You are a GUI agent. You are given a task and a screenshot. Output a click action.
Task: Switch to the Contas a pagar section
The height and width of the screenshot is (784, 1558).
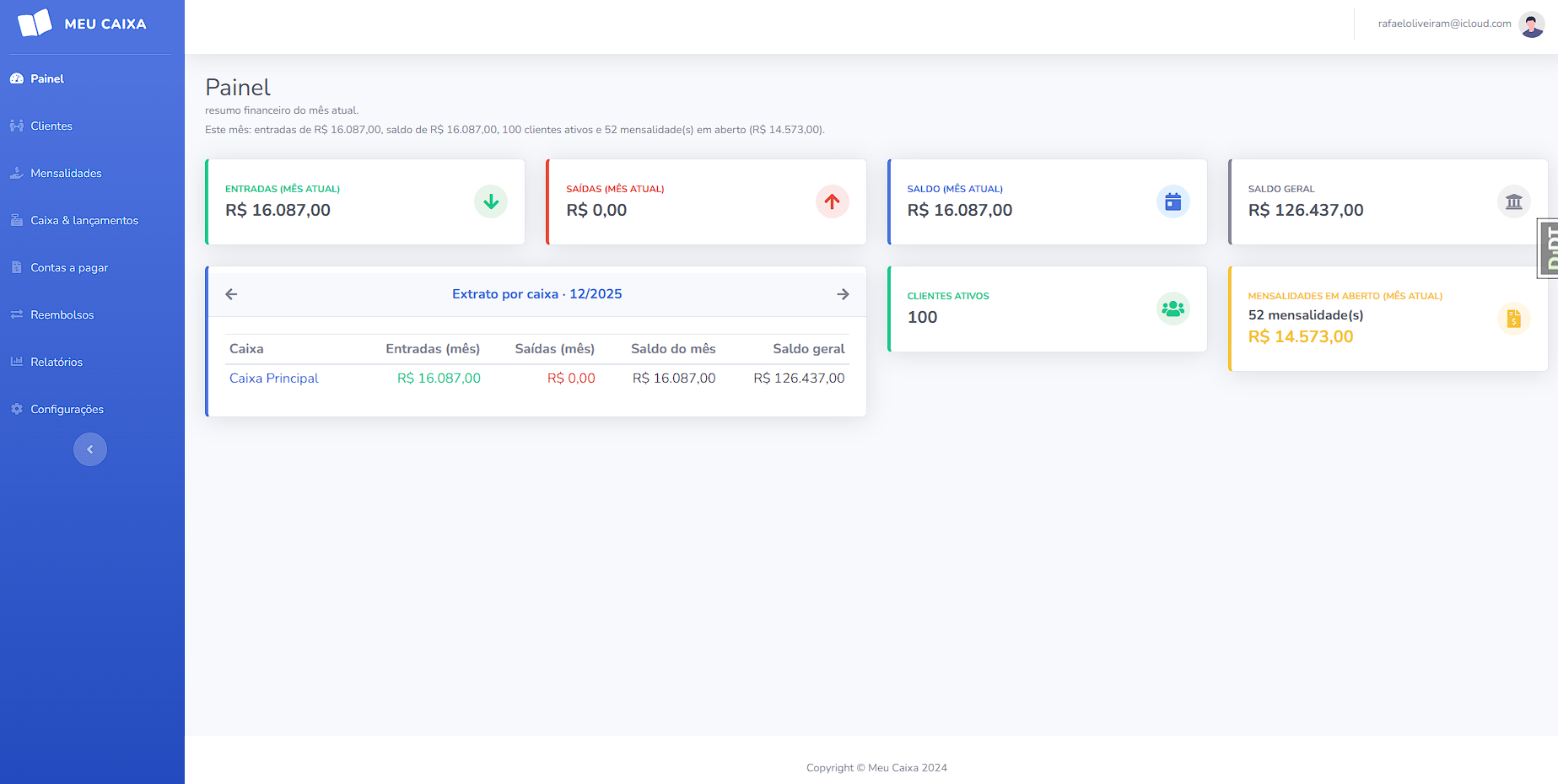click(68, 267)
